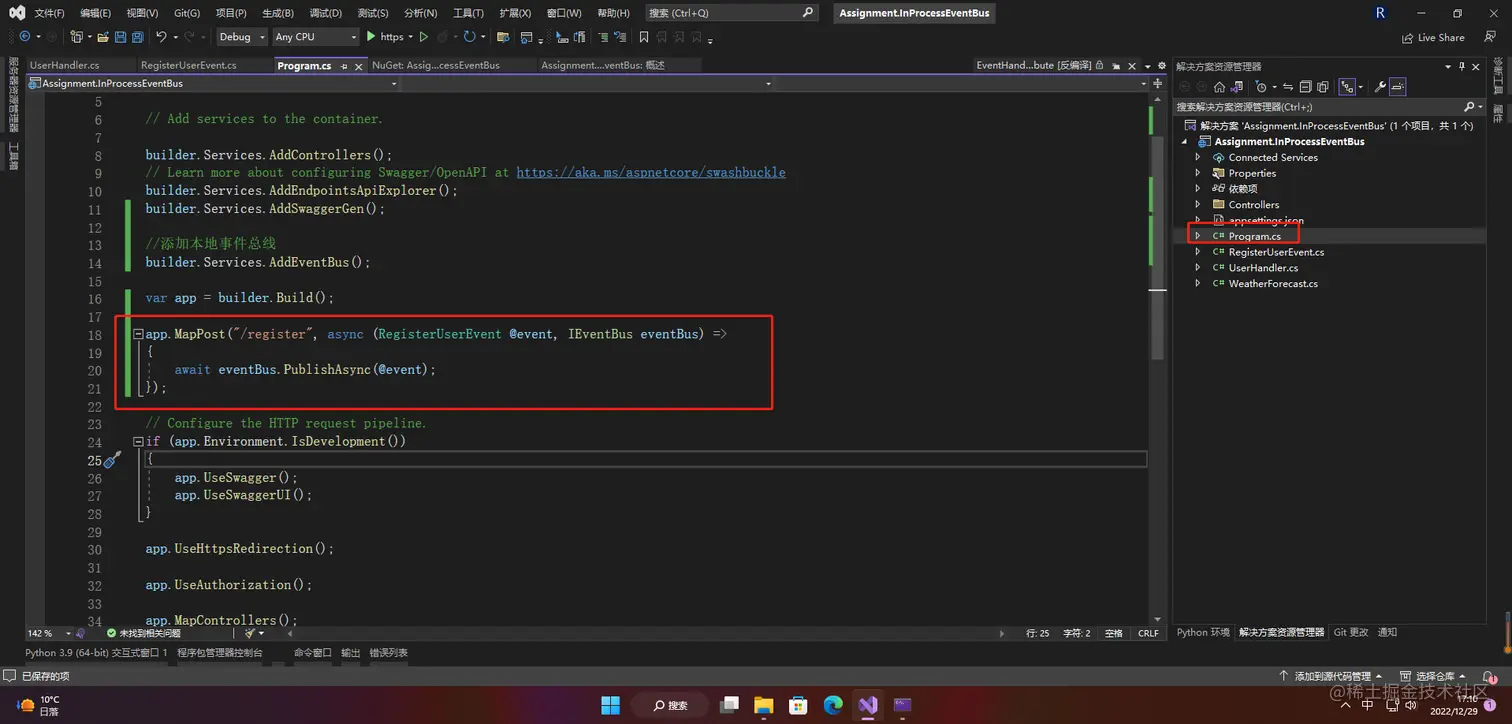Open the 文件(F) menu
1512x724 pixels.
[49, 13]
